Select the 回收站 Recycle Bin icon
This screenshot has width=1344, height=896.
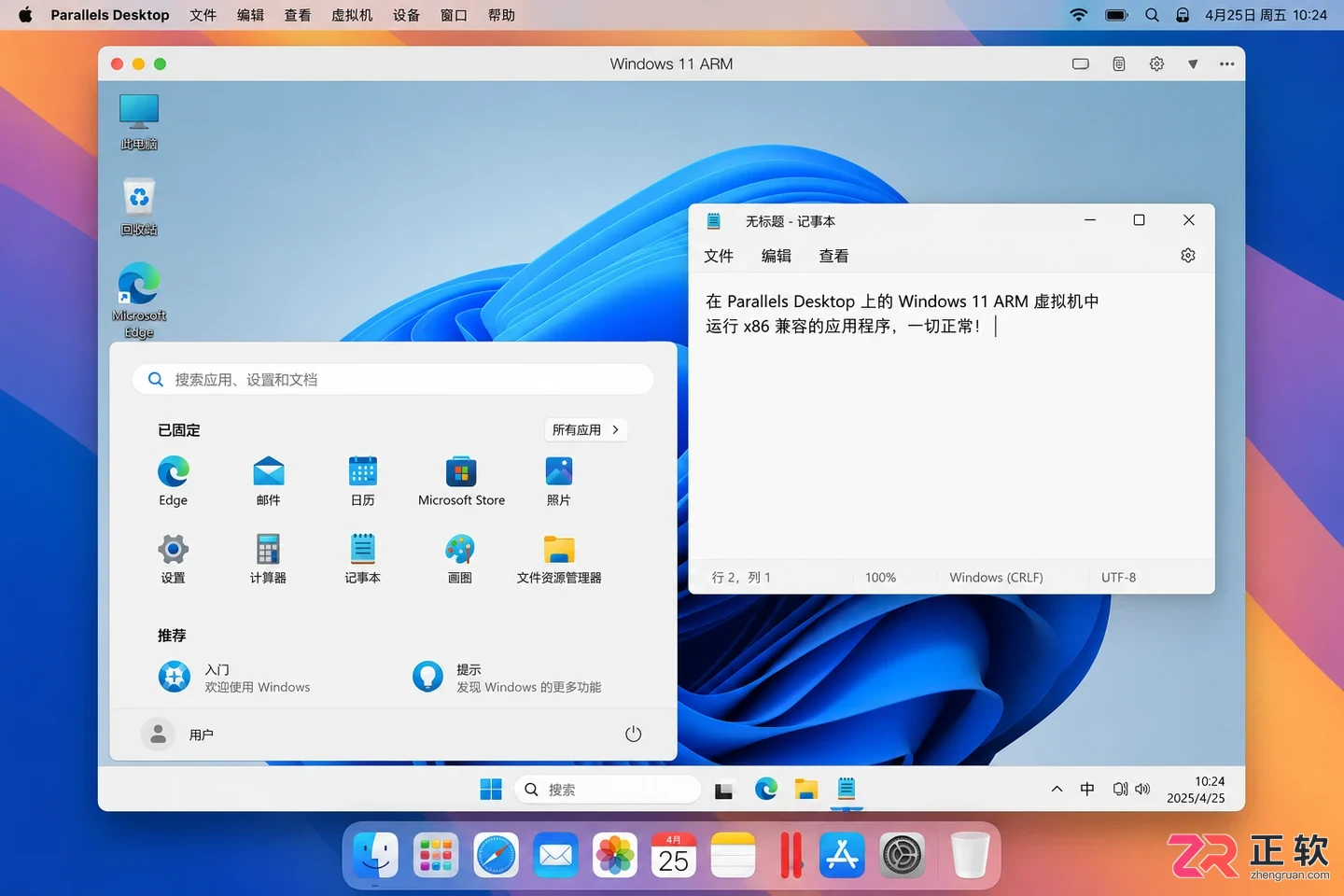139,207
